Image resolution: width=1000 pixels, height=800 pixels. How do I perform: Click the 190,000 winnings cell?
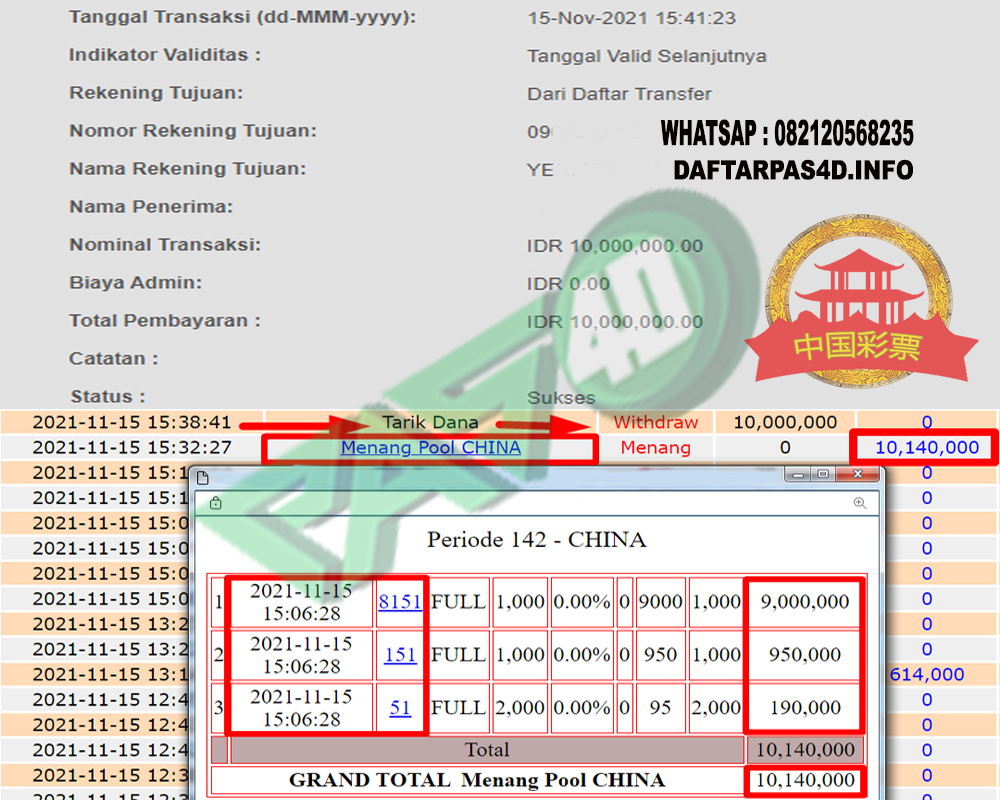click(x=804, y=707)
